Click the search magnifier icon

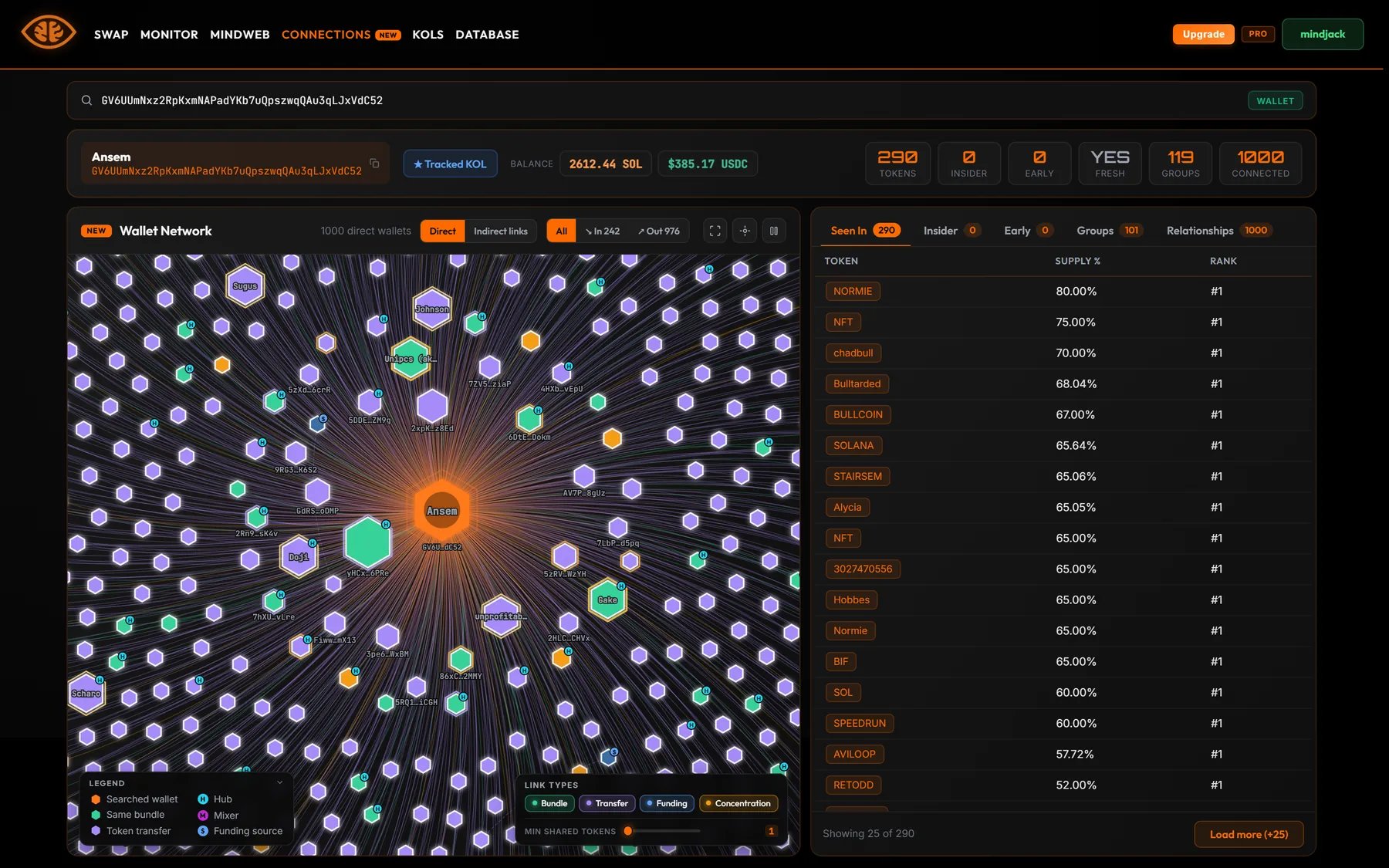click(x=86, y=100)
